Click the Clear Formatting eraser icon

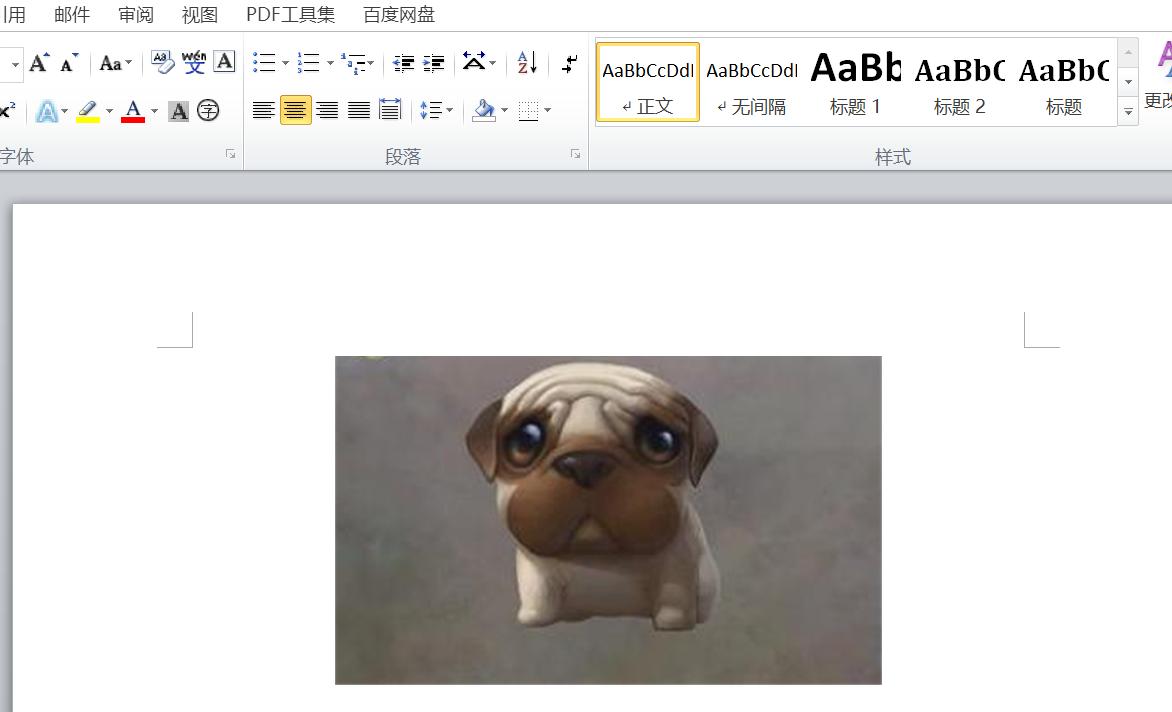160,60
